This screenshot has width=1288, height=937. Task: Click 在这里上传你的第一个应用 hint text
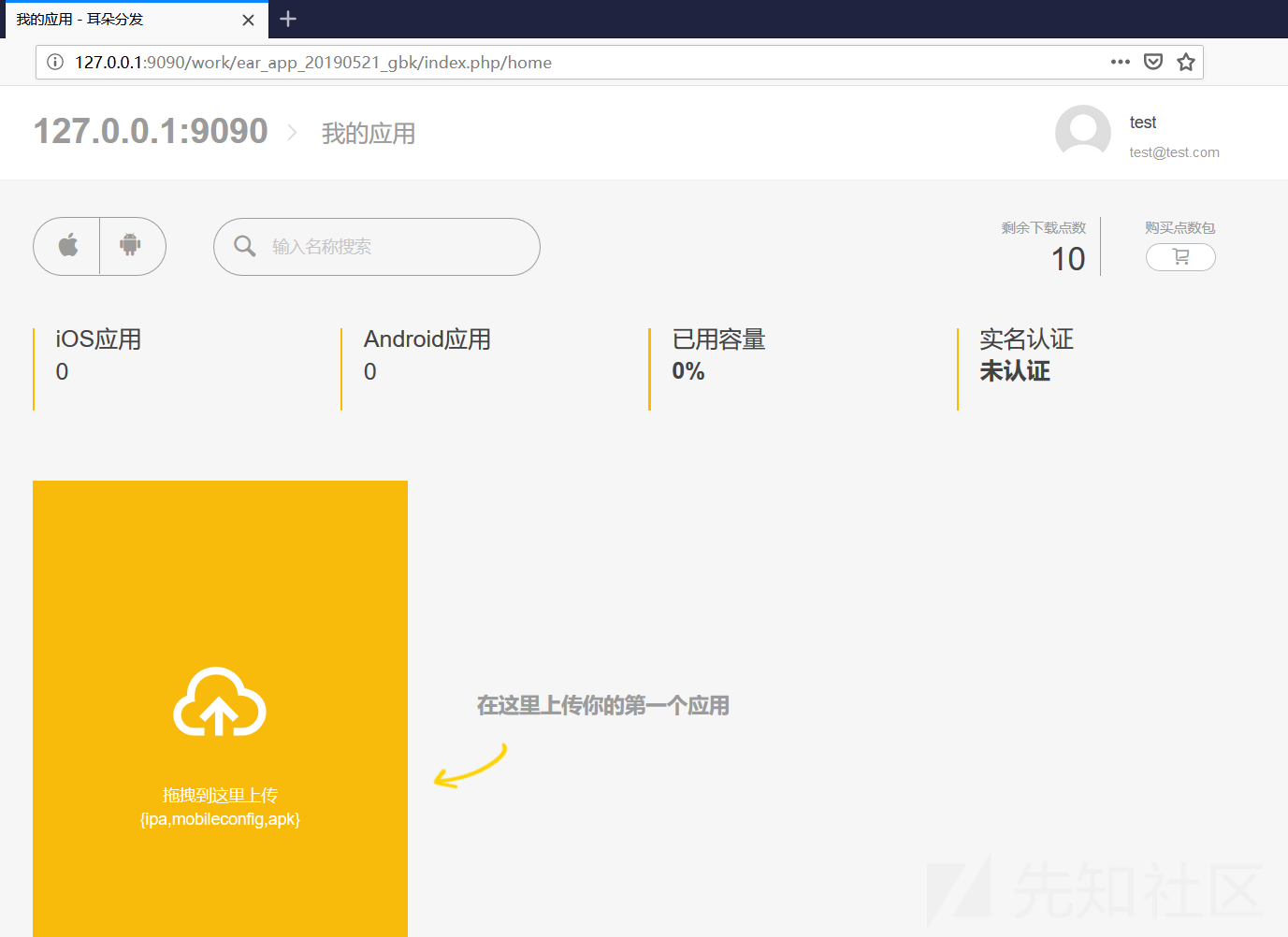pyautogui.click(x=603, y=705)
